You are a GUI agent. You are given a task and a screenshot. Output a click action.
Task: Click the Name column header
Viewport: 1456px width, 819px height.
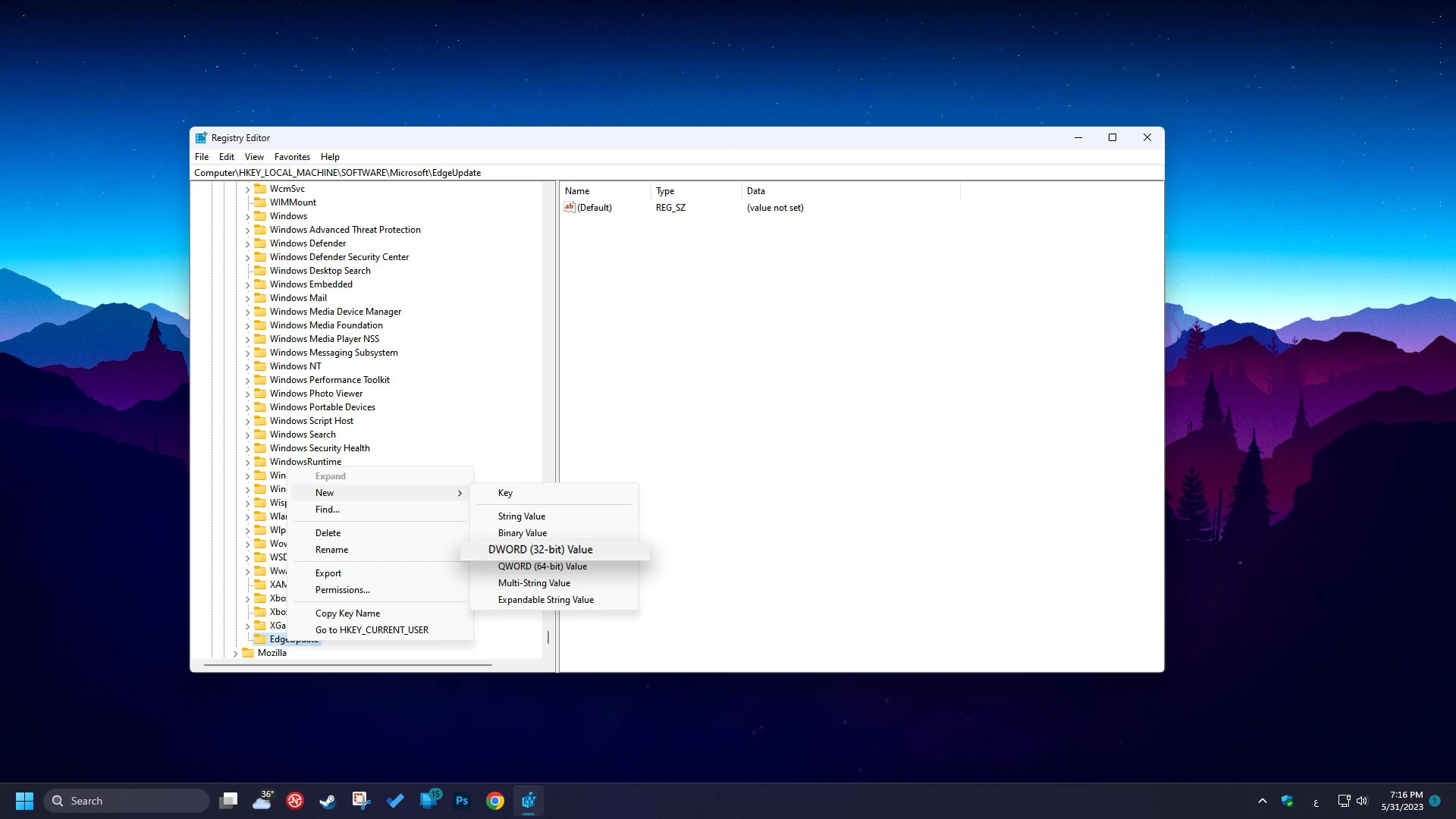[x=605, y=191]
